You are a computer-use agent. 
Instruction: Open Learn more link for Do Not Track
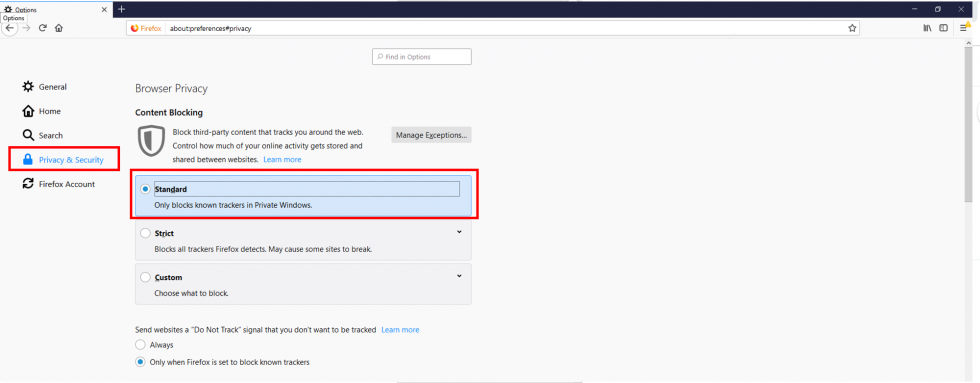[x=400, y=330]
